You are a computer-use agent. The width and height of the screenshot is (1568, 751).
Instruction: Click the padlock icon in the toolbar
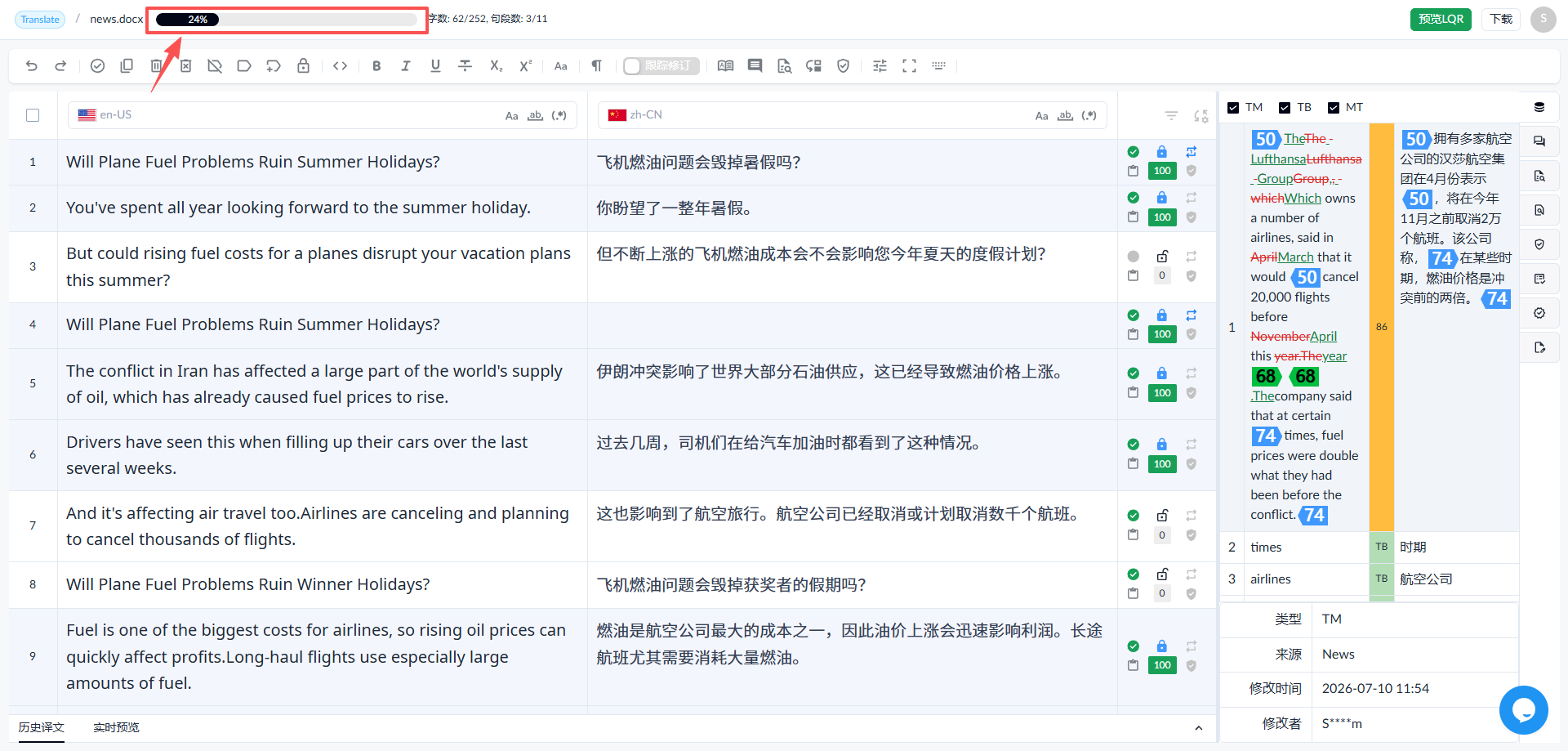point(303,66)
